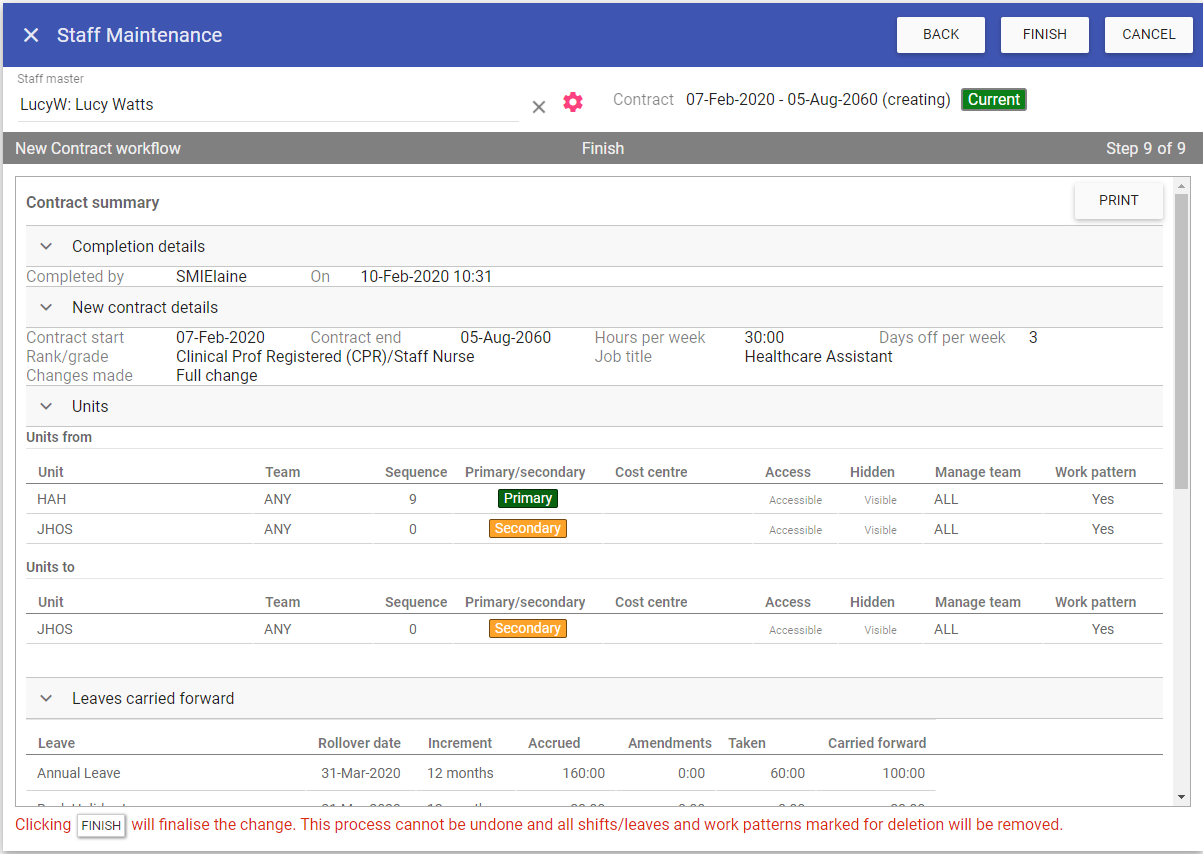
Task: Click the Primary badge for HAH unit
Action: pos(527,499)
